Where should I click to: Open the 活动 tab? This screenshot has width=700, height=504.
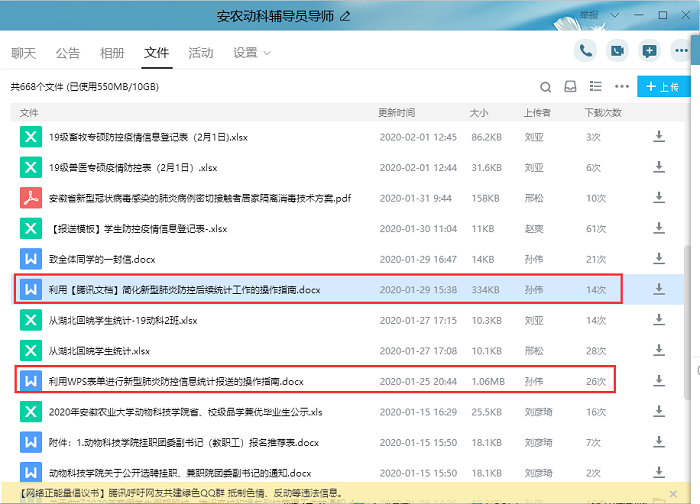pos(201,53)
